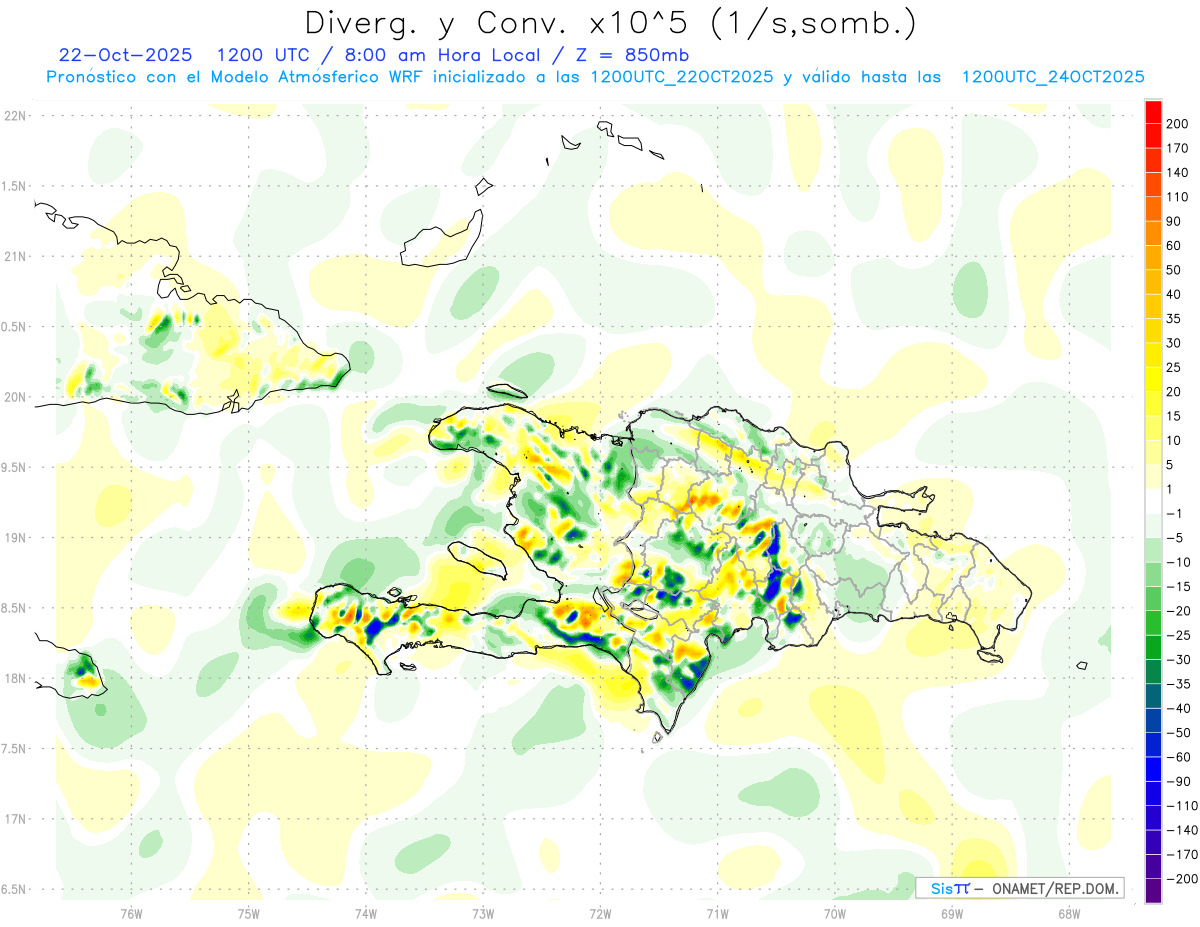Viewport: 1200px width, 927px height.
Task: Click the longitude label '75W'
Action: click(x=249, y=913)
